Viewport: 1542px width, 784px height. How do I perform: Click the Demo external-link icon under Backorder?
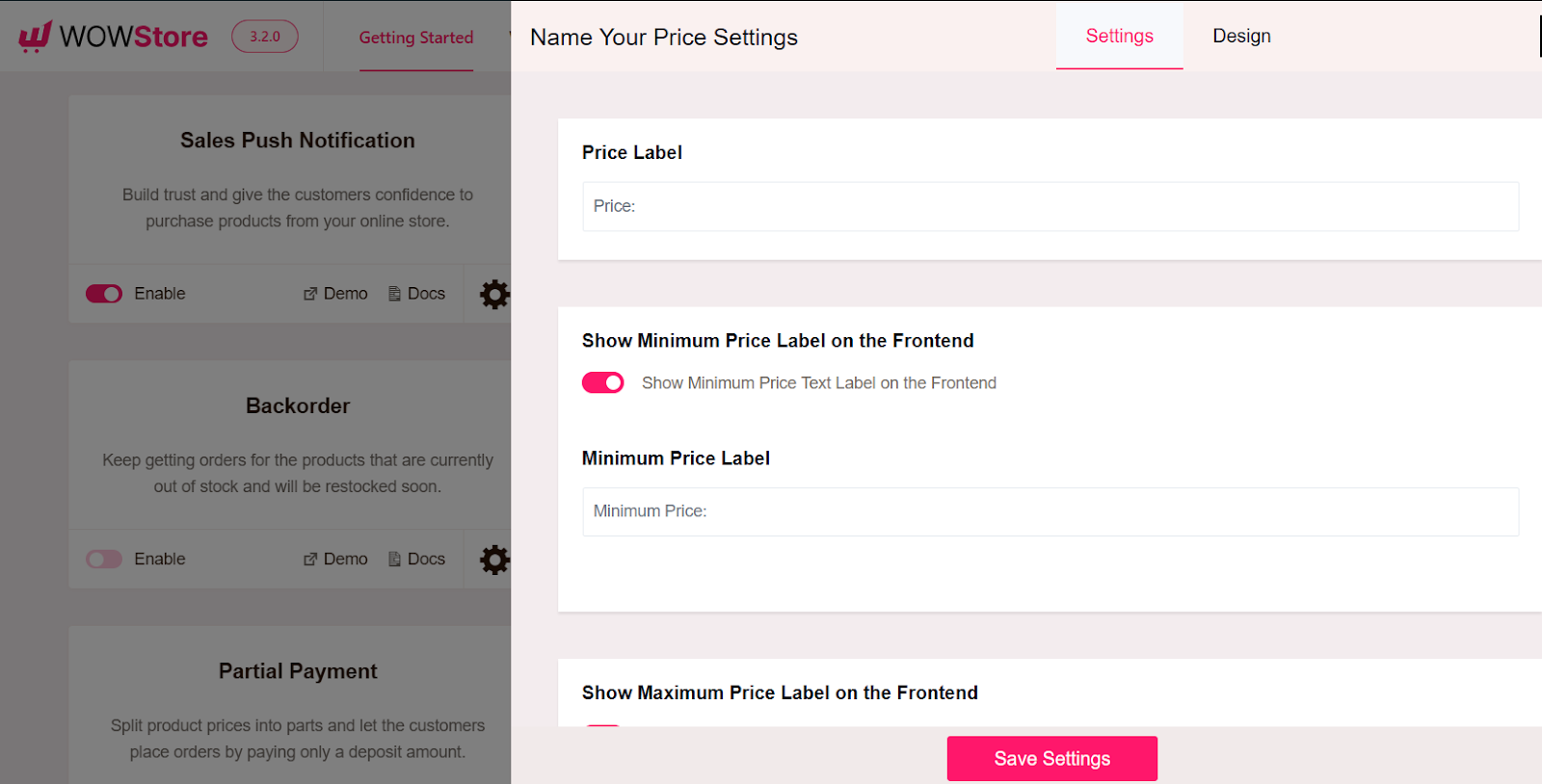[x=309, y=559]
